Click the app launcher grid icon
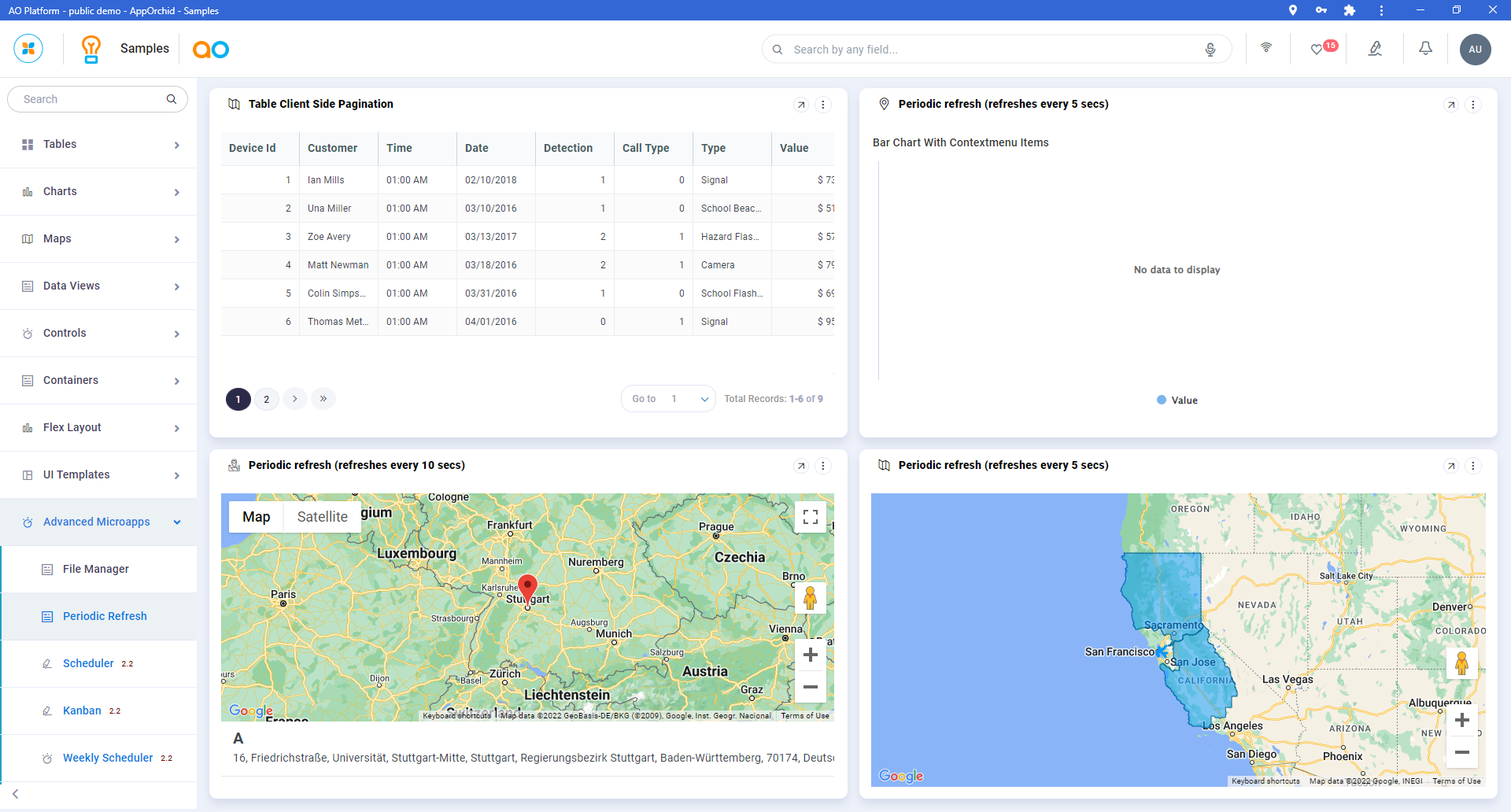Screen dimensions: 1511x812 [28, 49]
